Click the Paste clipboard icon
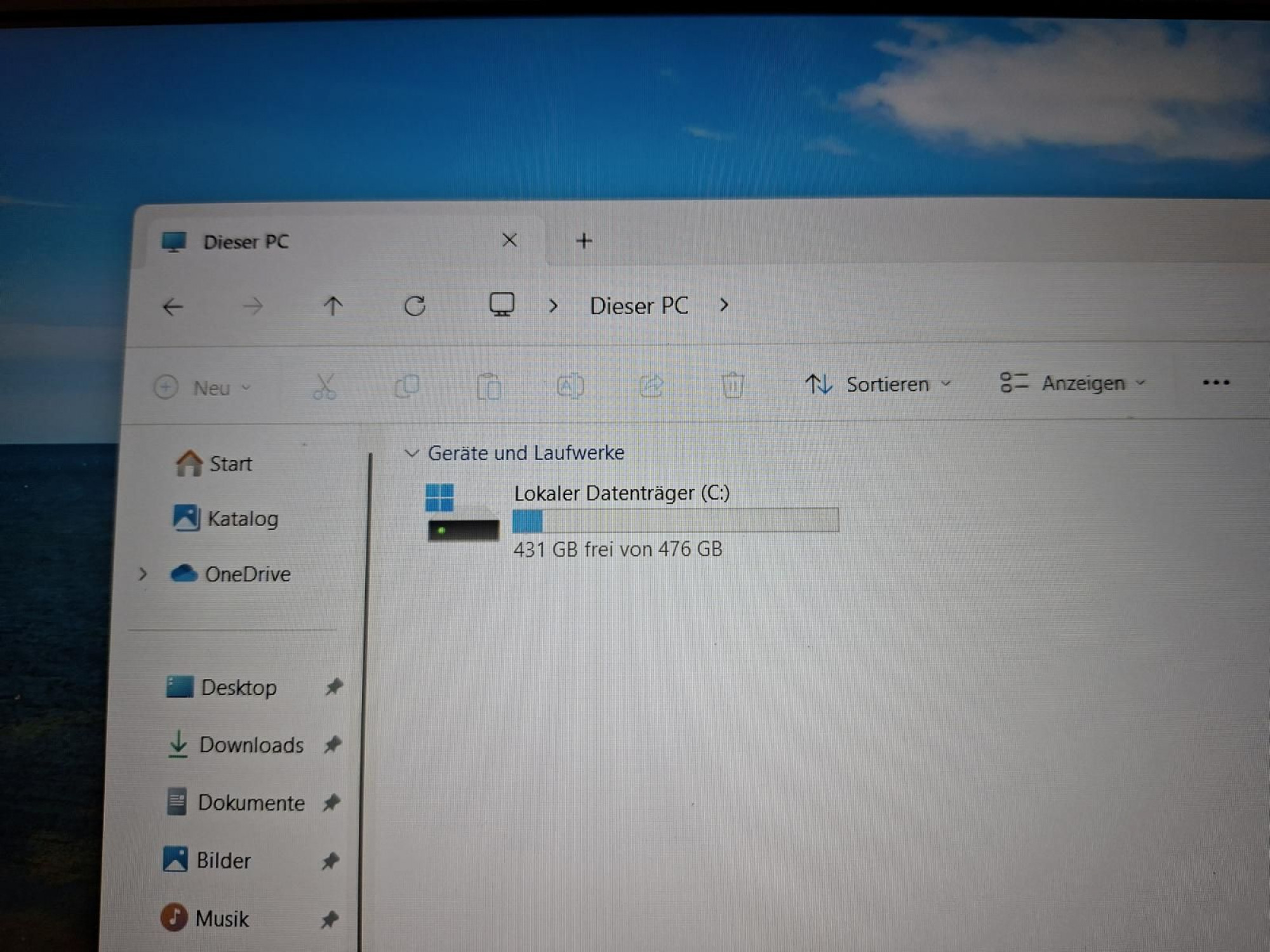This screenshot has height=952, width=1270. pyautogui.click(x=489, y=386)
